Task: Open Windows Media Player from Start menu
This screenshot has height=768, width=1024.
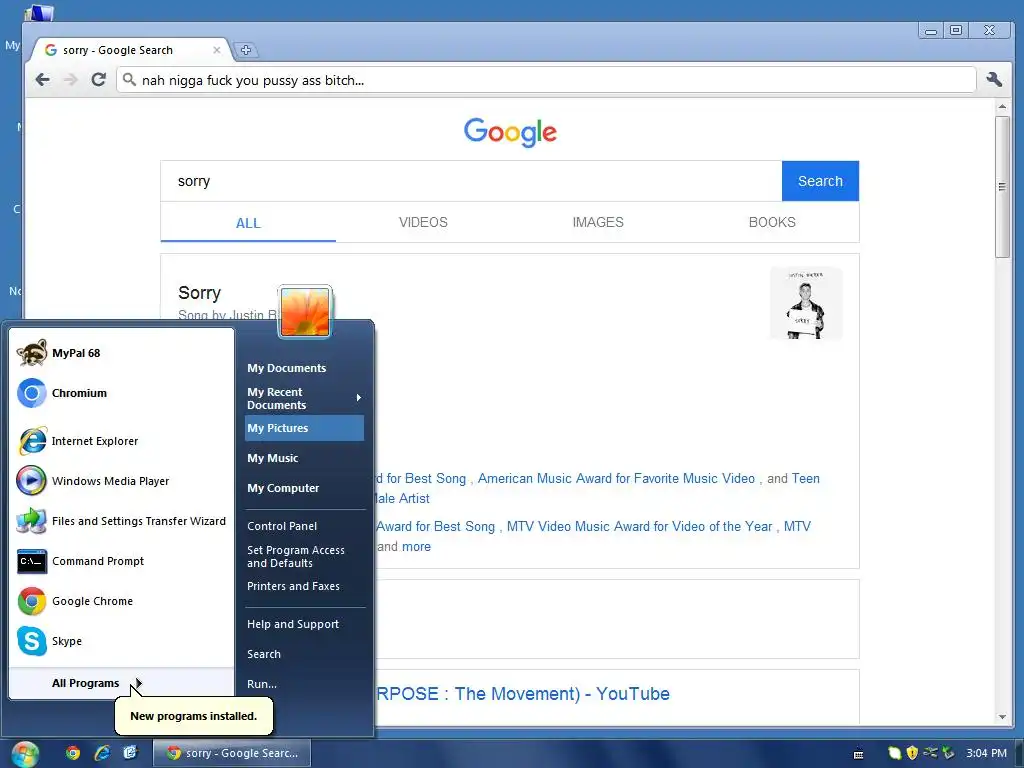Action: 121,481
